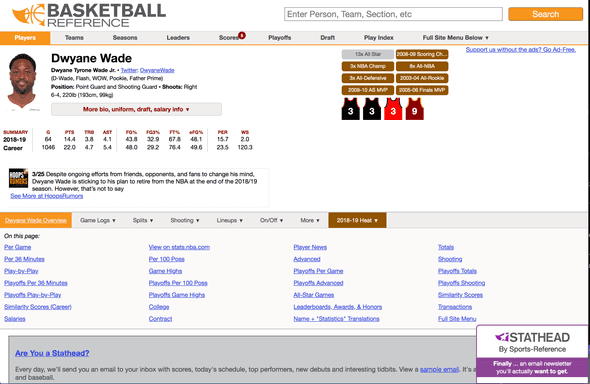Open the Game Logs dropdown
Viewport: 590px width, 384px height.
coord(97,220)
